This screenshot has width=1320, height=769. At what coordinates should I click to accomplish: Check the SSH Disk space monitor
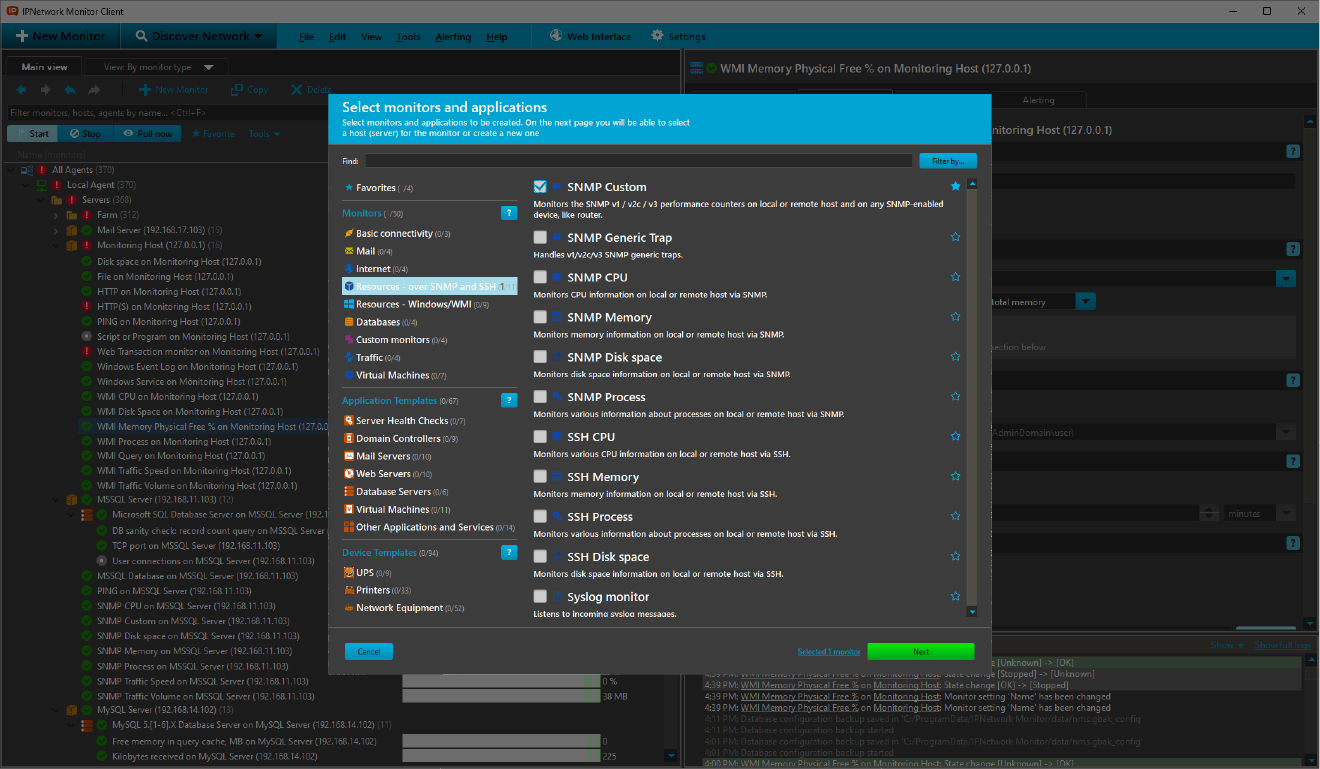(x=540, y=557)
